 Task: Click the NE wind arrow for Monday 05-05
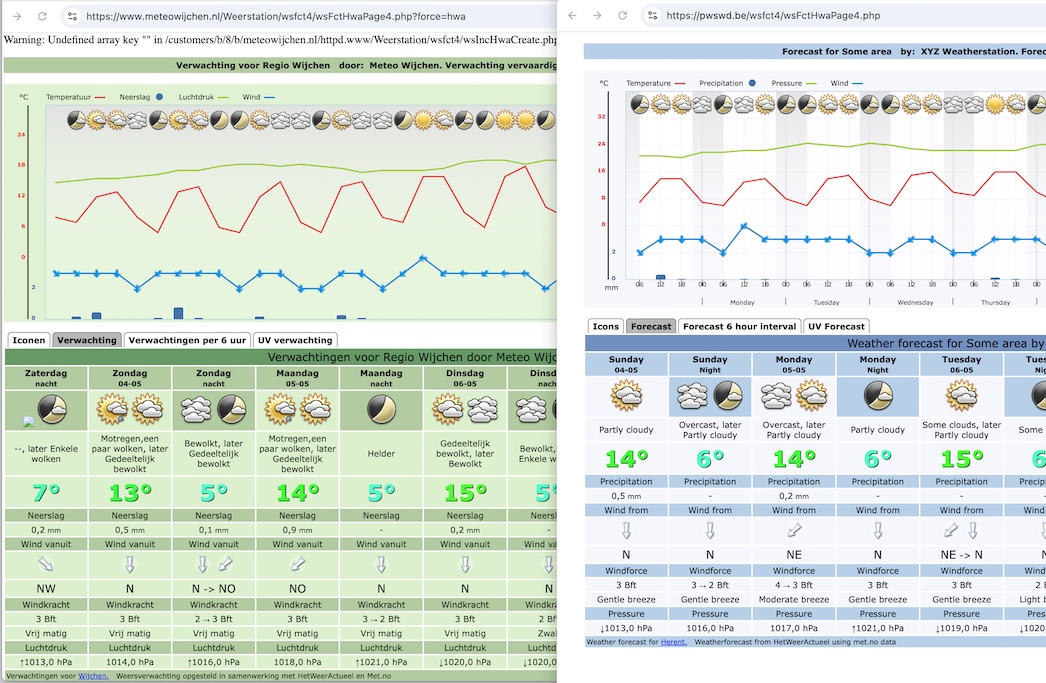tap(793, 530)
